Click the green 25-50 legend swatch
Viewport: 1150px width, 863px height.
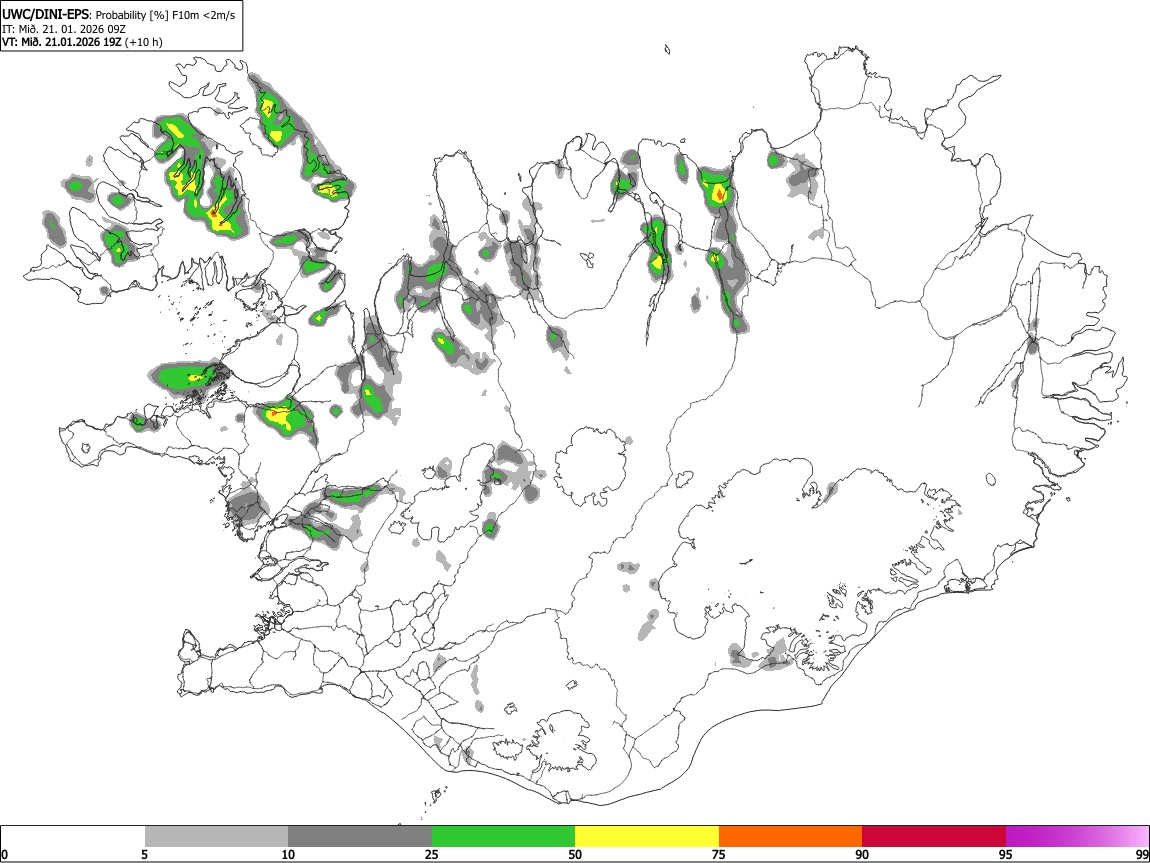(503, 837)
